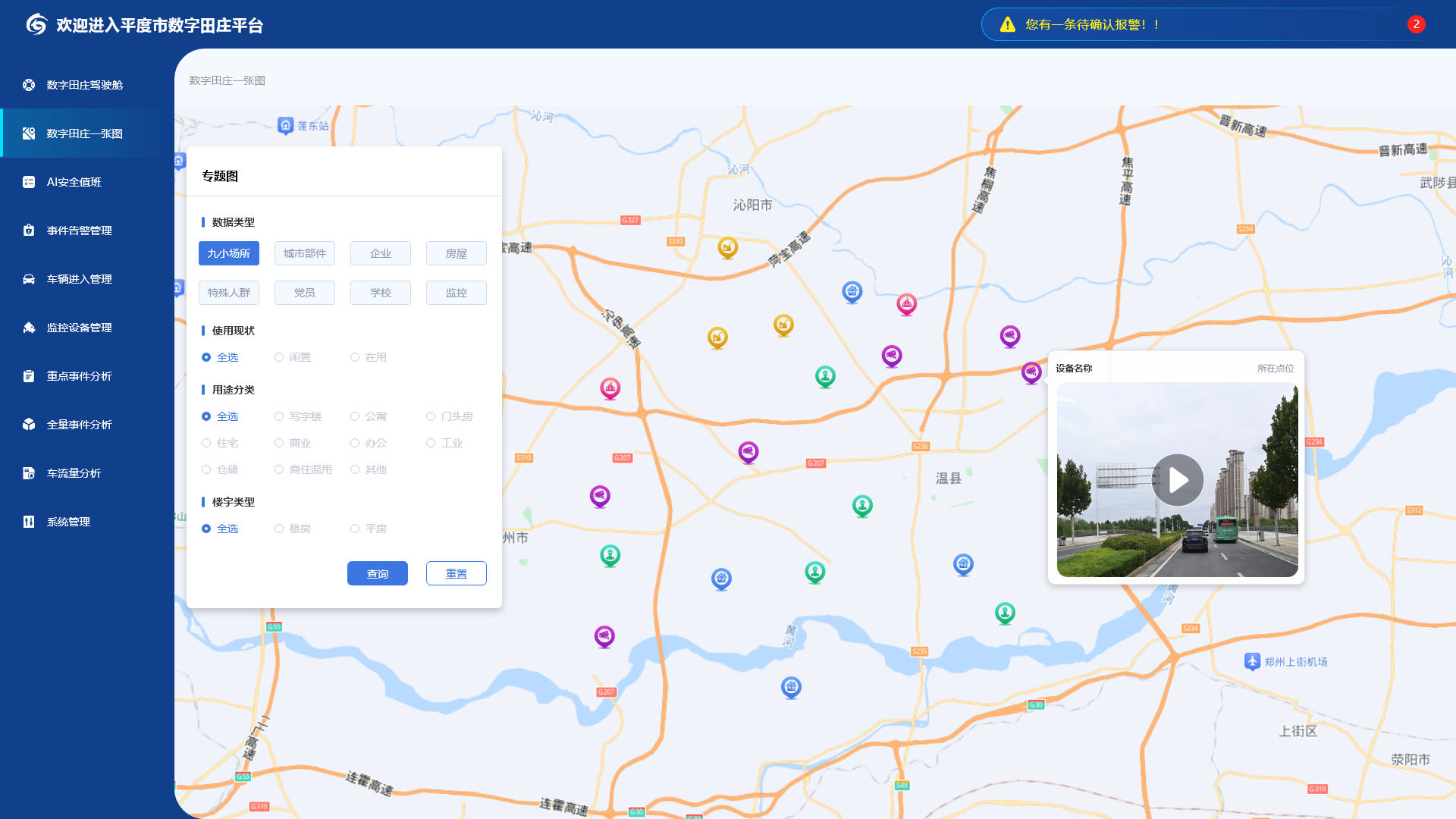Click the 监控设备管理 sidebar icon
Screen dimensions: 1456x819
coord(29,328)
